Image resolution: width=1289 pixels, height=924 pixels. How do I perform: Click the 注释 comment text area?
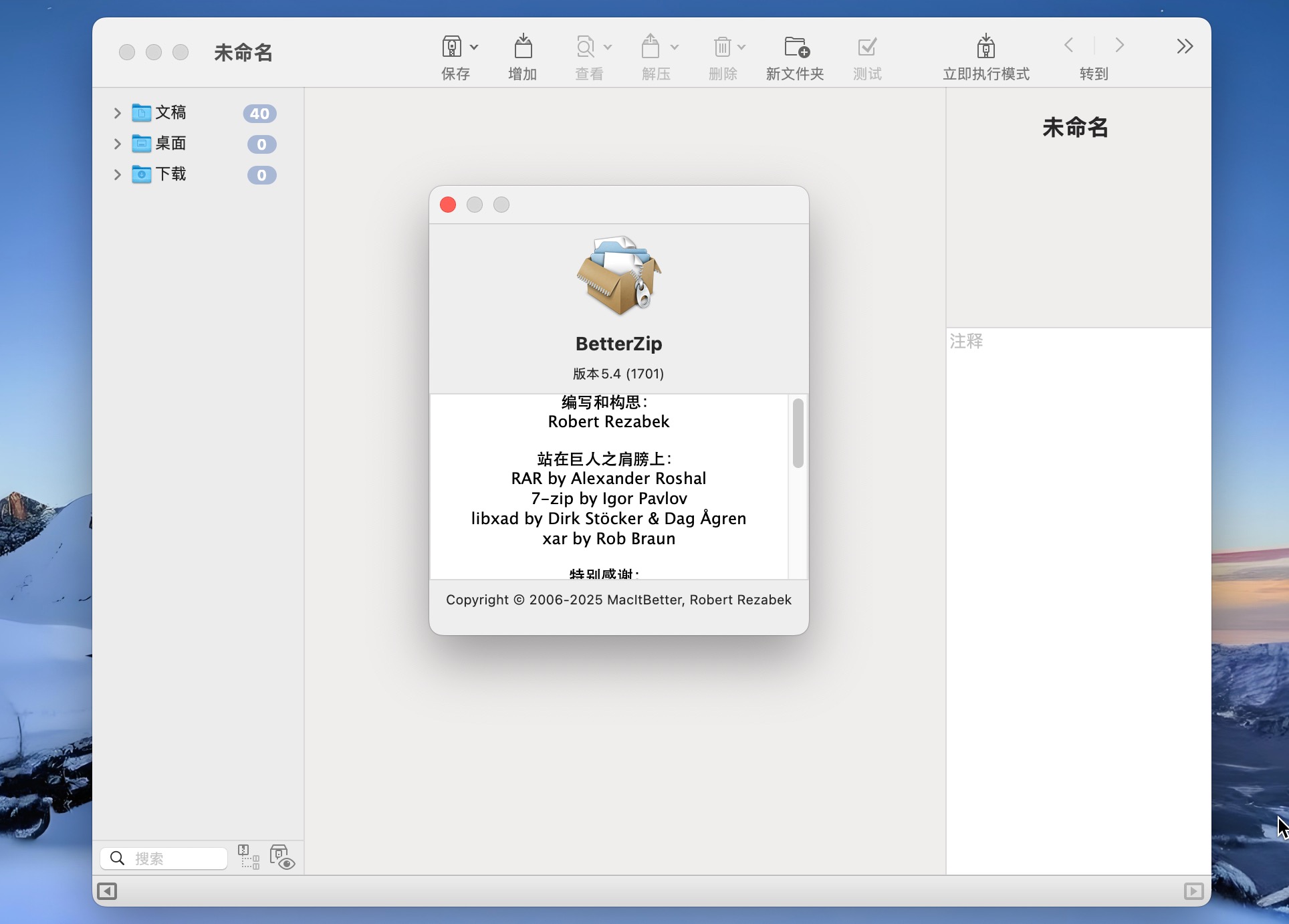pyautogui.click(x=1078, y=600)
